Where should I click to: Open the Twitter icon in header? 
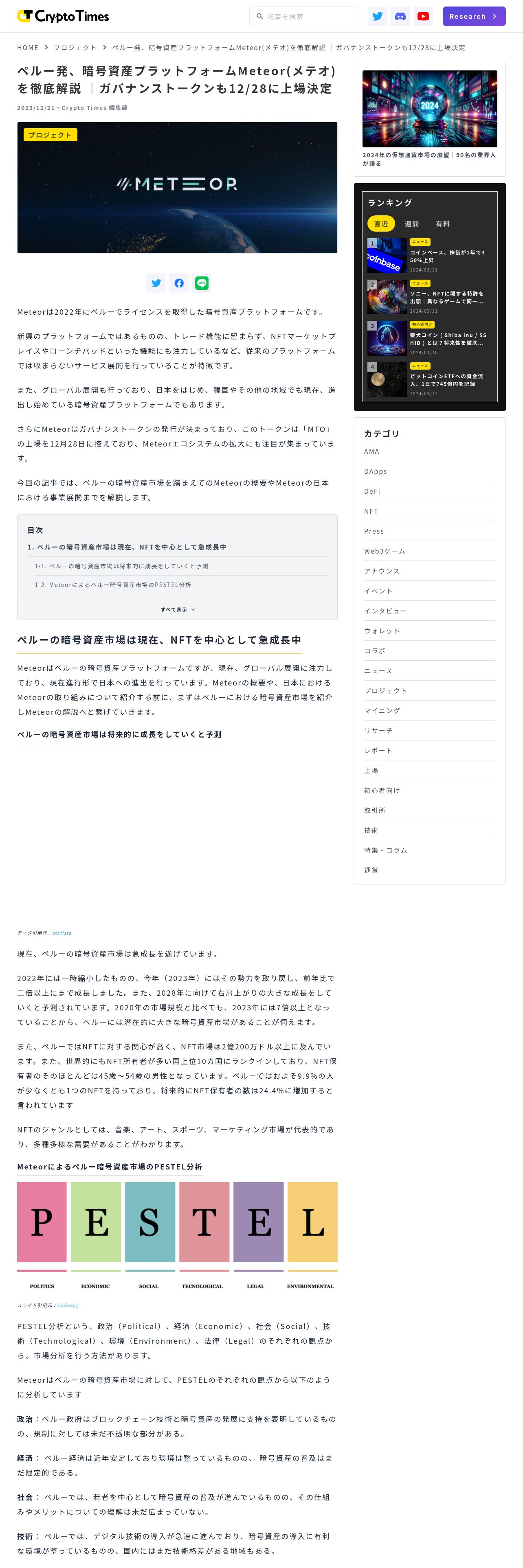(x=378, y=16)
